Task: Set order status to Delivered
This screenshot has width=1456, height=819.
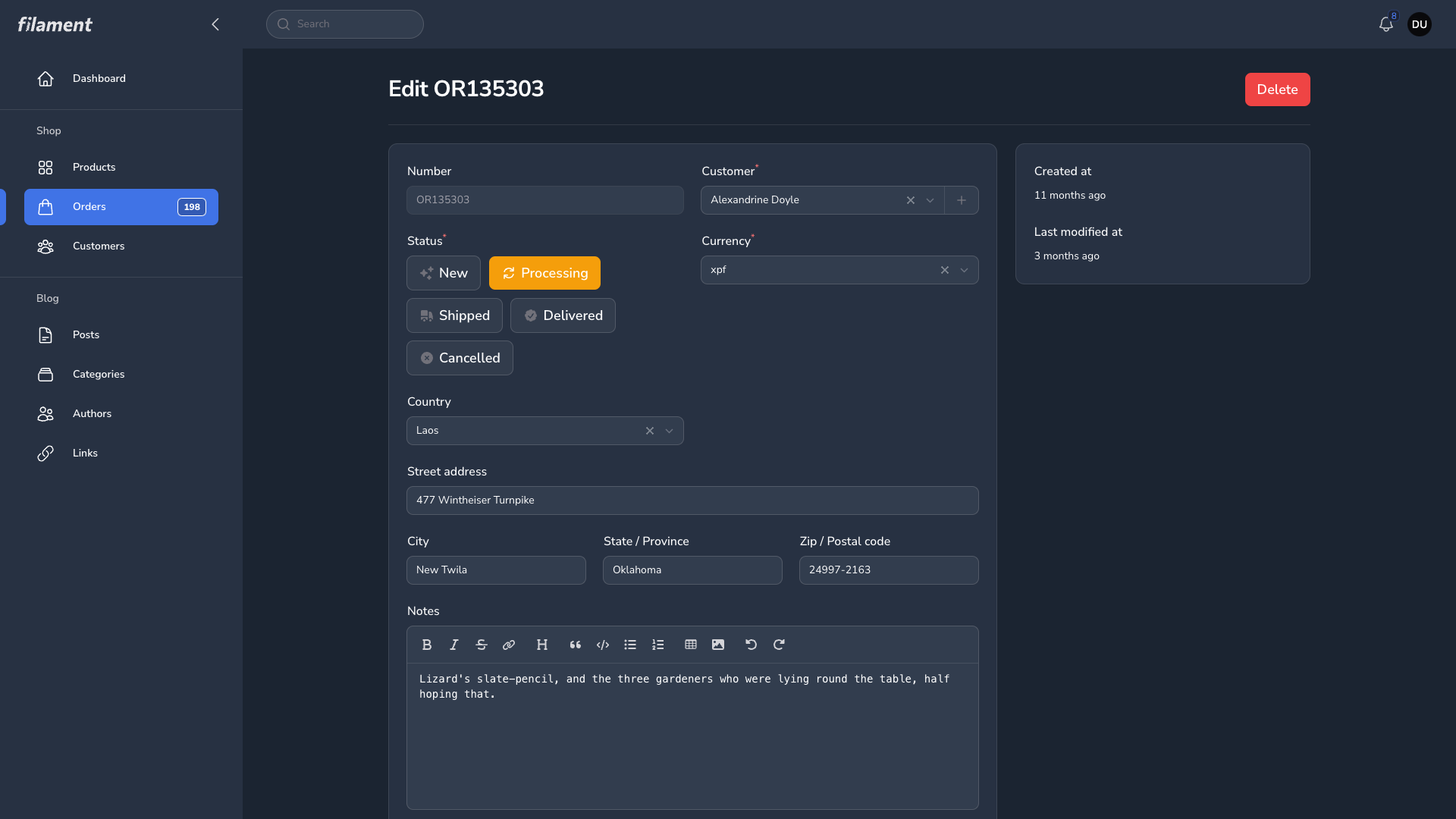Action: tap(563, 315)
